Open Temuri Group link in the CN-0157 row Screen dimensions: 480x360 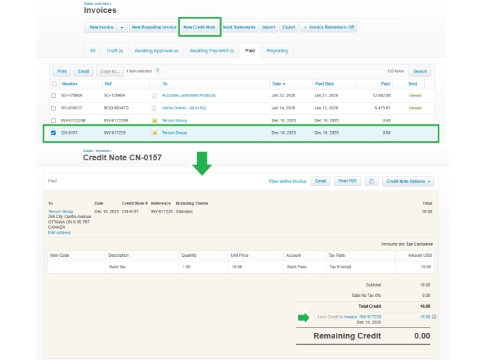point(174,133)
